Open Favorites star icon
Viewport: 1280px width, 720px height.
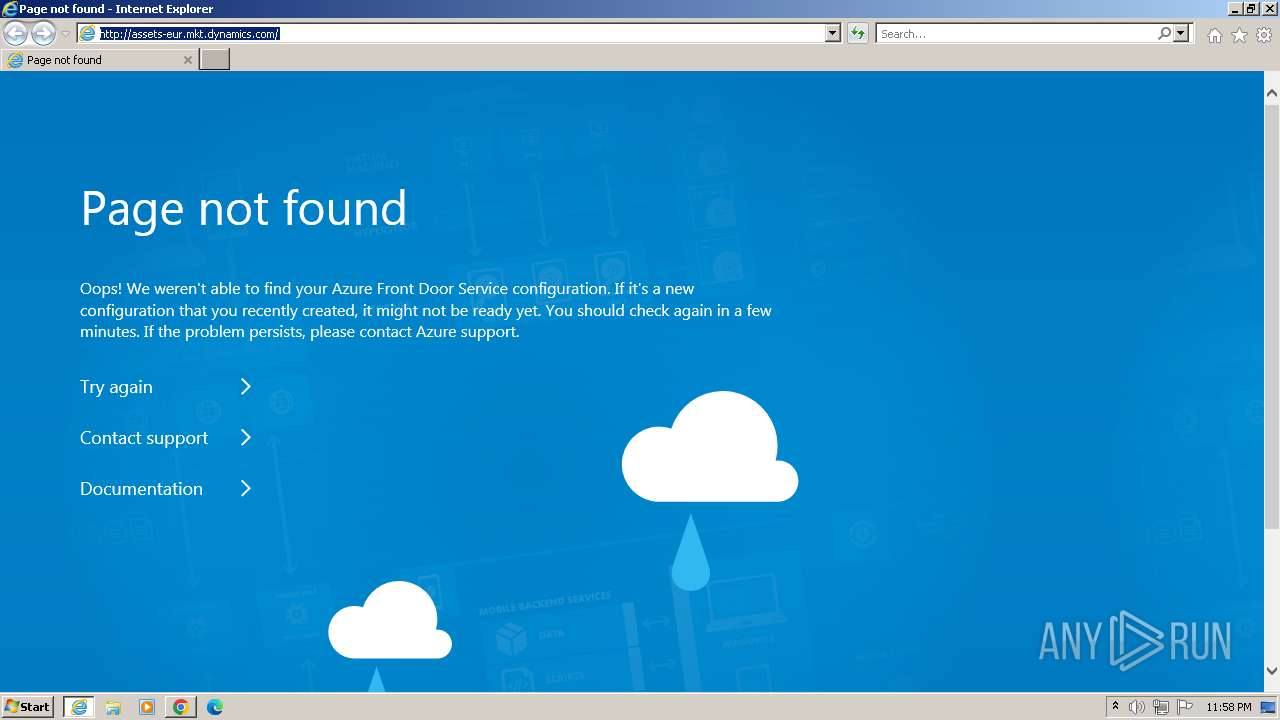pyautogui.click(x=1239, y=35)
